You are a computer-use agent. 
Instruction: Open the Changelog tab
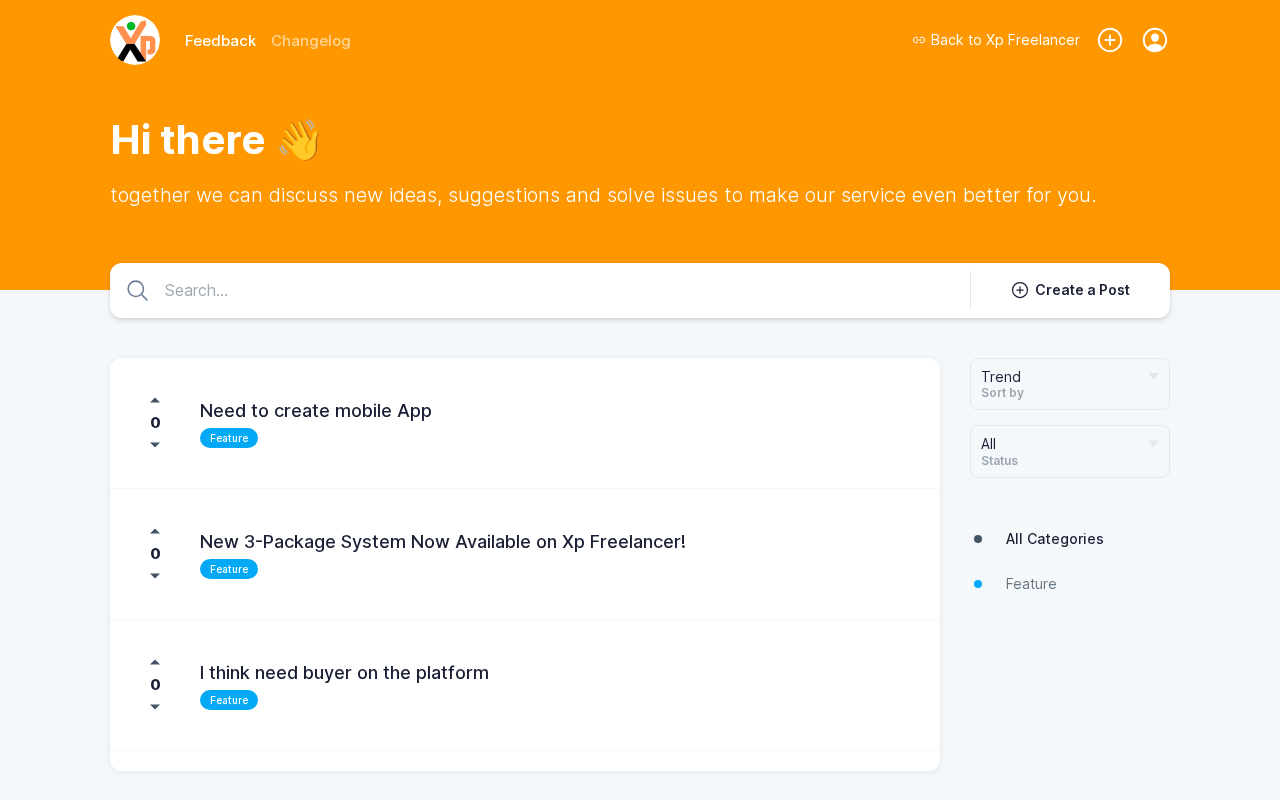click(311, 41)
